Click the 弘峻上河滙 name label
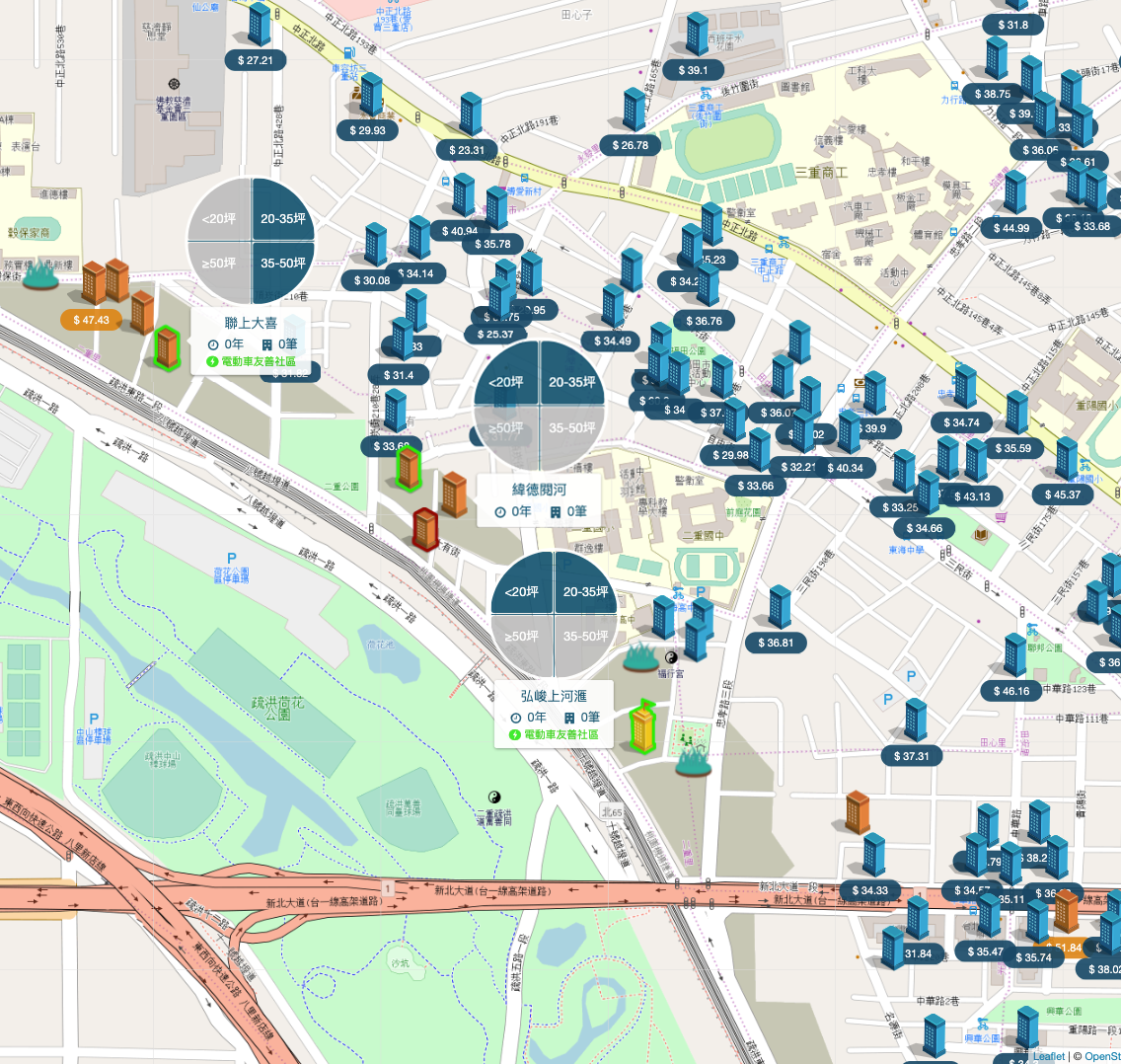The height and width of the screenshot is (1064, 1121). point(554,696)
